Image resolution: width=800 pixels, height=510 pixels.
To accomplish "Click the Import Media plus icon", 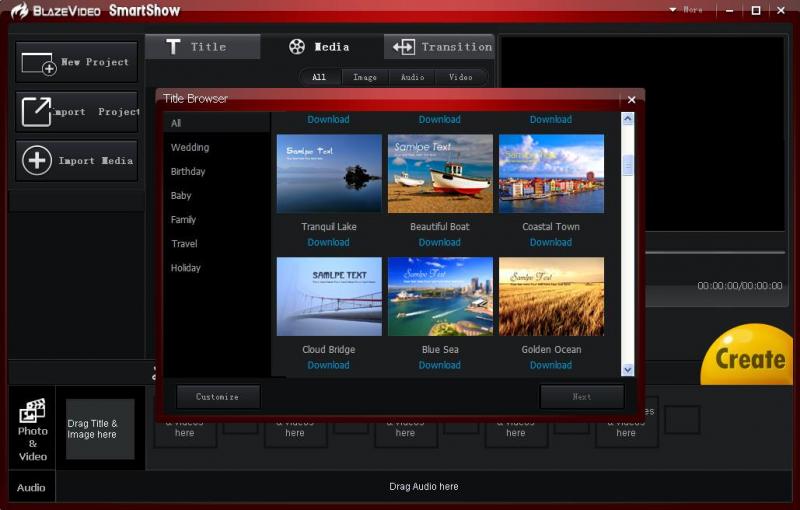I will tap(37, 161).
